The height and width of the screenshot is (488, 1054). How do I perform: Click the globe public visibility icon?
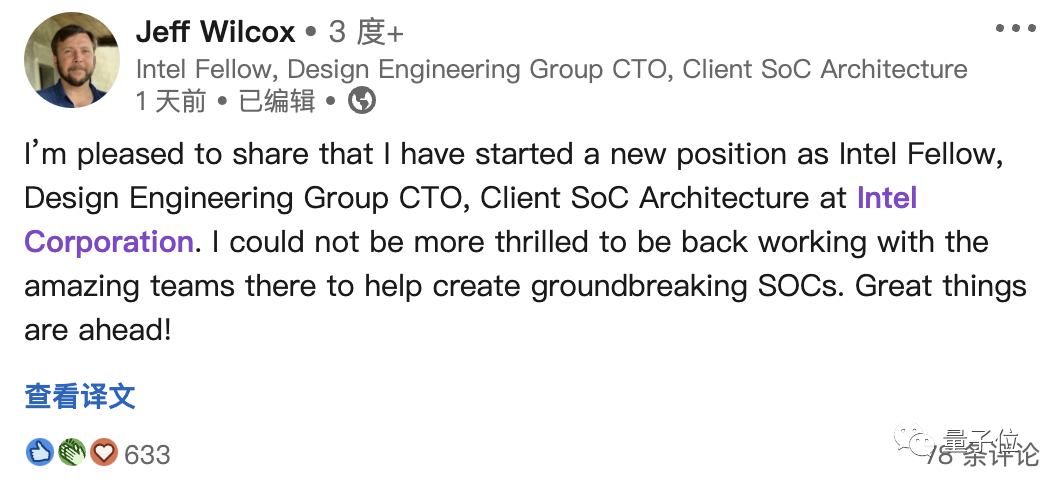point(361,100)
